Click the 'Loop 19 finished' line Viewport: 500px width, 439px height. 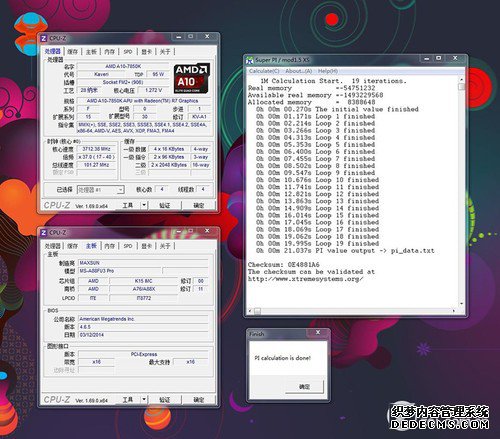pyautogui.click(x=317, y=244)
